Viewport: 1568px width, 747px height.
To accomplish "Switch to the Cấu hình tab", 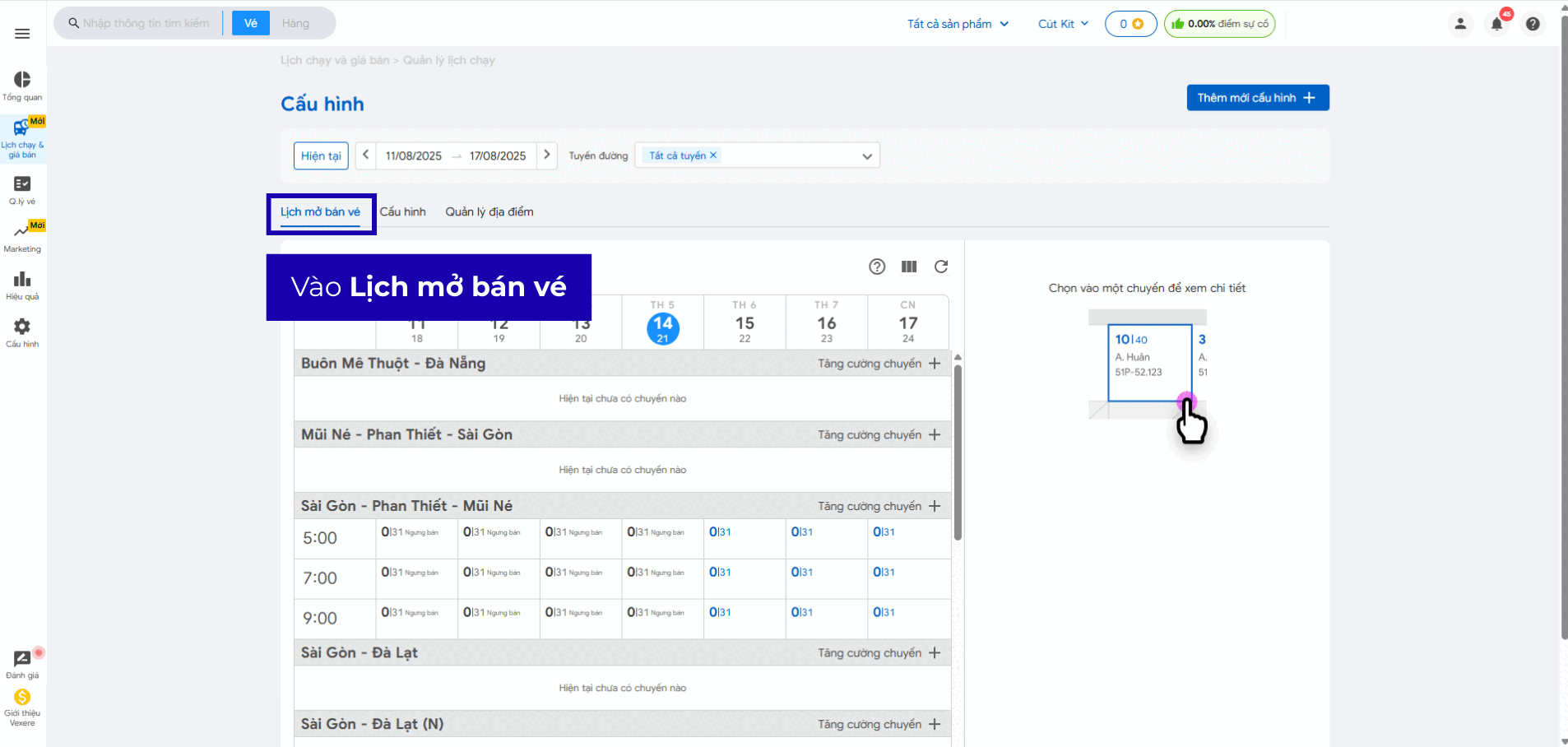I will [403, 212].
